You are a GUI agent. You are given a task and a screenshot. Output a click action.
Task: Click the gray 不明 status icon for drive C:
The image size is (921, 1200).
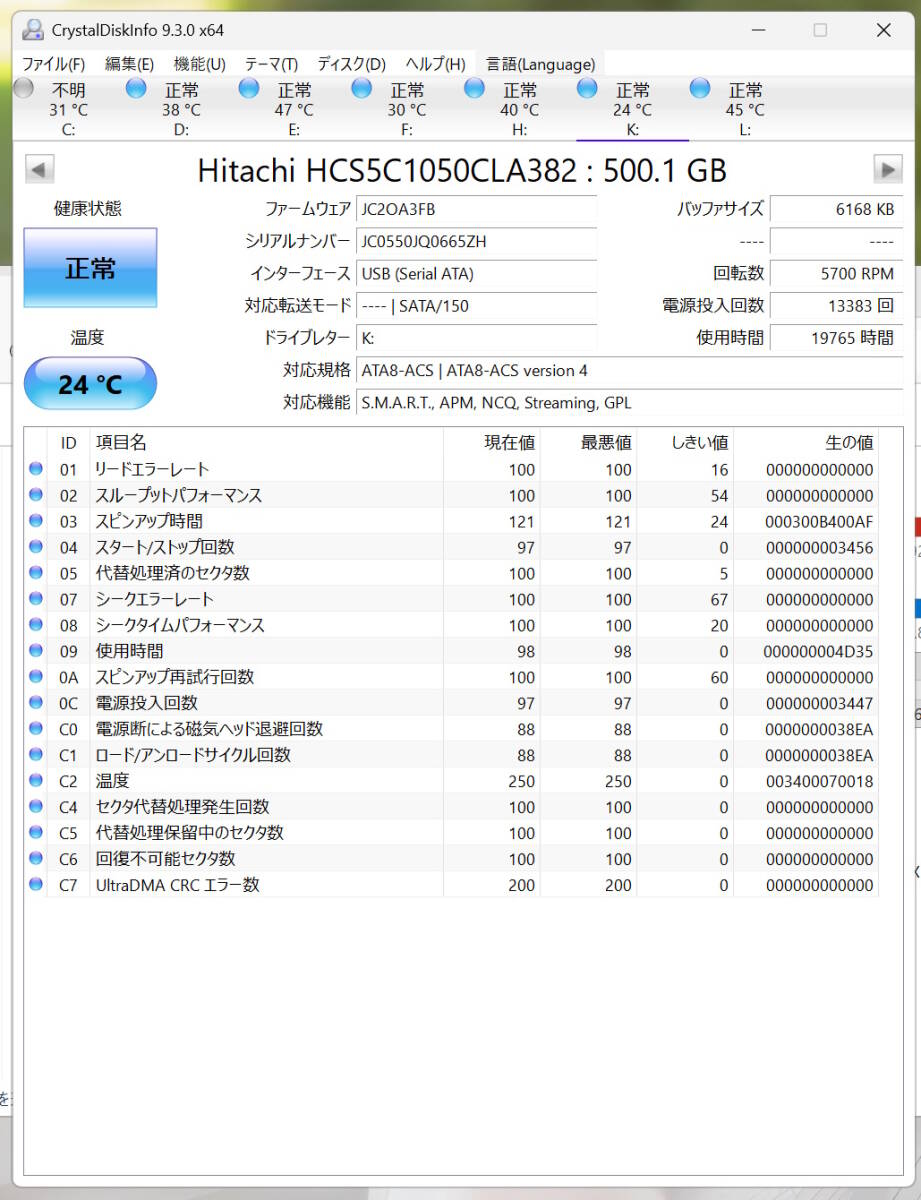click(x=23, y=88)
